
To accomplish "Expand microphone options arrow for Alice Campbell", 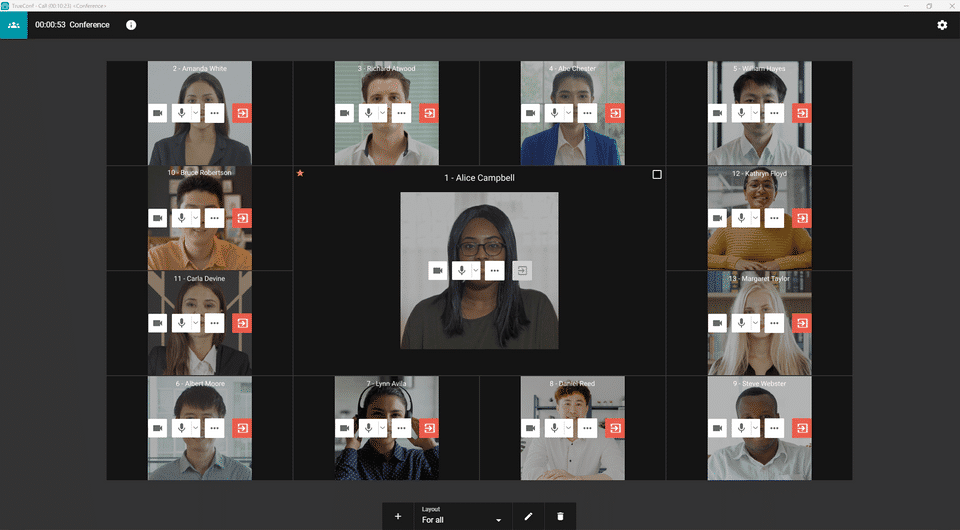I will click(476, 271).
